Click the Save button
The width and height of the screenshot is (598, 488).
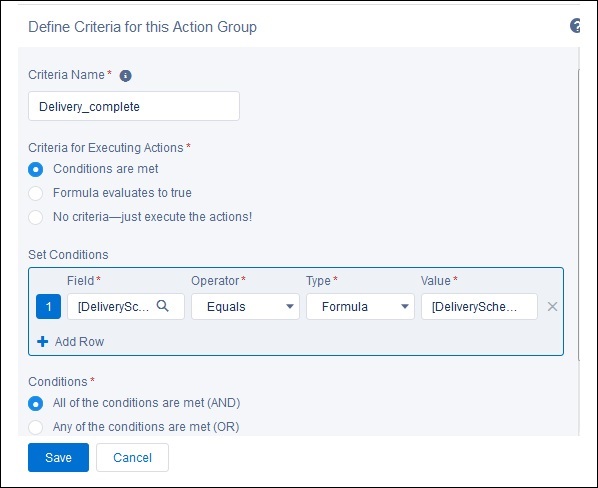(x=58, y=458)
